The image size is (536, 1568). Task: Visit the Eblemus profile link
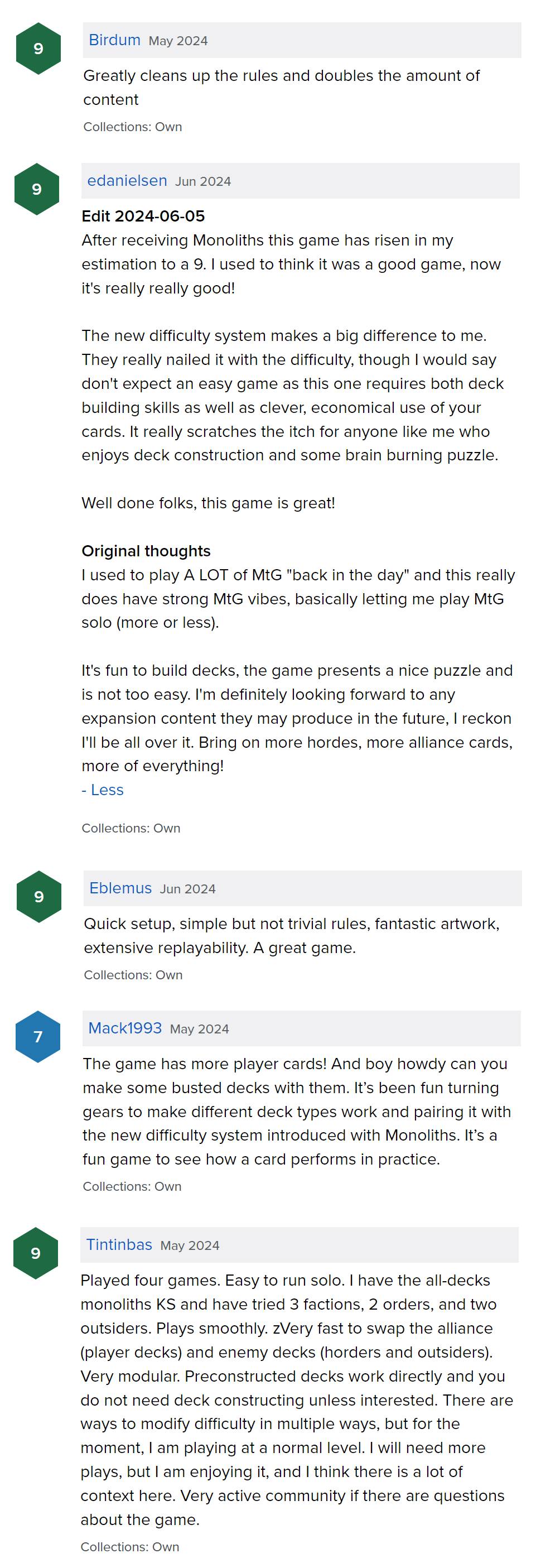pyautogui.click(x=120, y=888)
